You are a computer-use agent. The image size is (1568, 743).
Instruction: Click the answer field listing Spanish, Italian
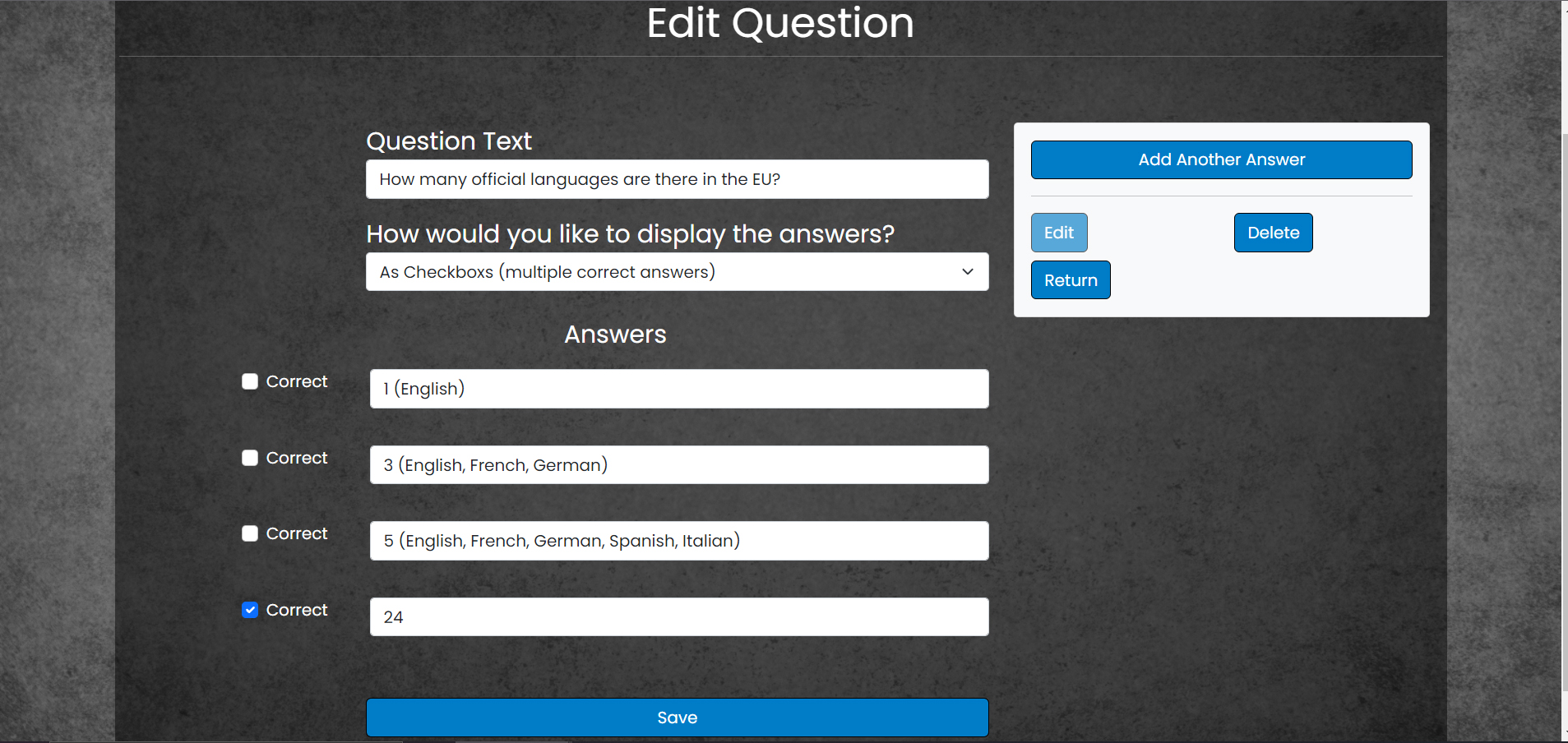click(679, 541)
